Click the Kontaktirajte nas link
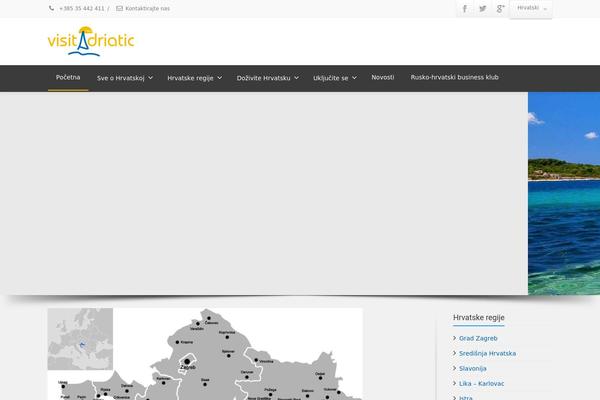This screenshot has width=600, height=400. 148,8
